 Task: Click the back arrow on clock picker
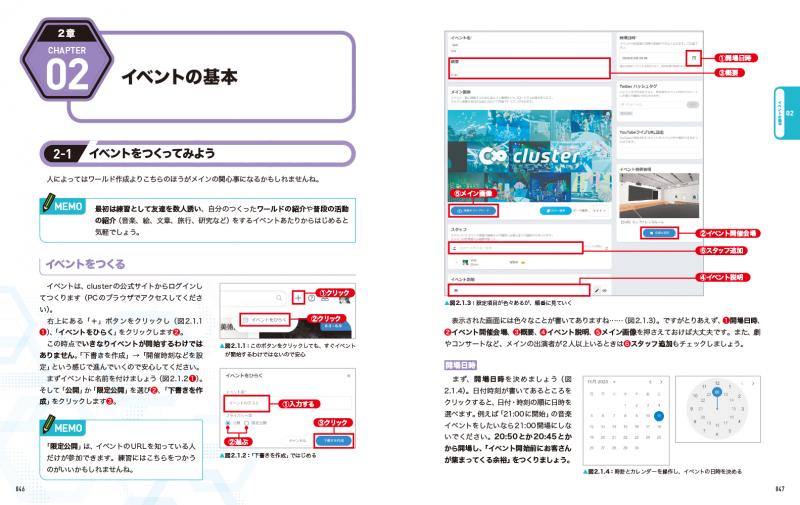click(742, 383)
